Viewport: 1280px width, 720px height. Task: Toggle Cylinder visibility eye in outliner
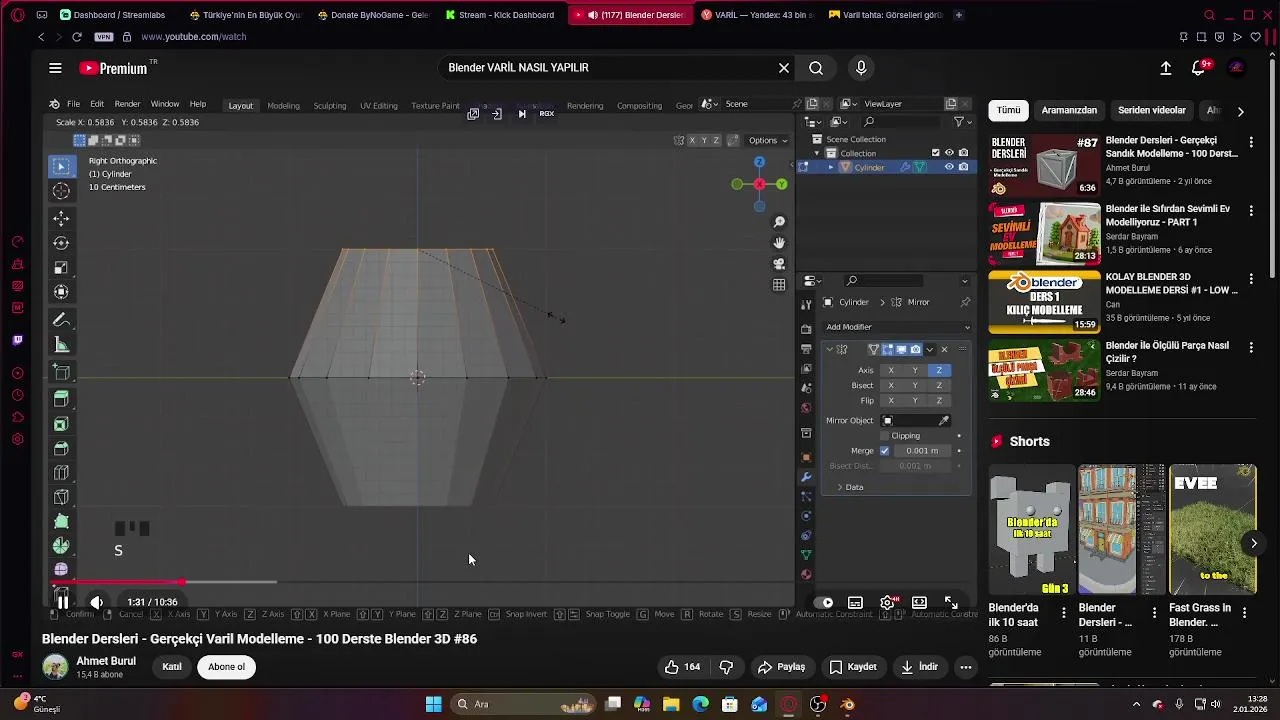(x=949, y=167)
